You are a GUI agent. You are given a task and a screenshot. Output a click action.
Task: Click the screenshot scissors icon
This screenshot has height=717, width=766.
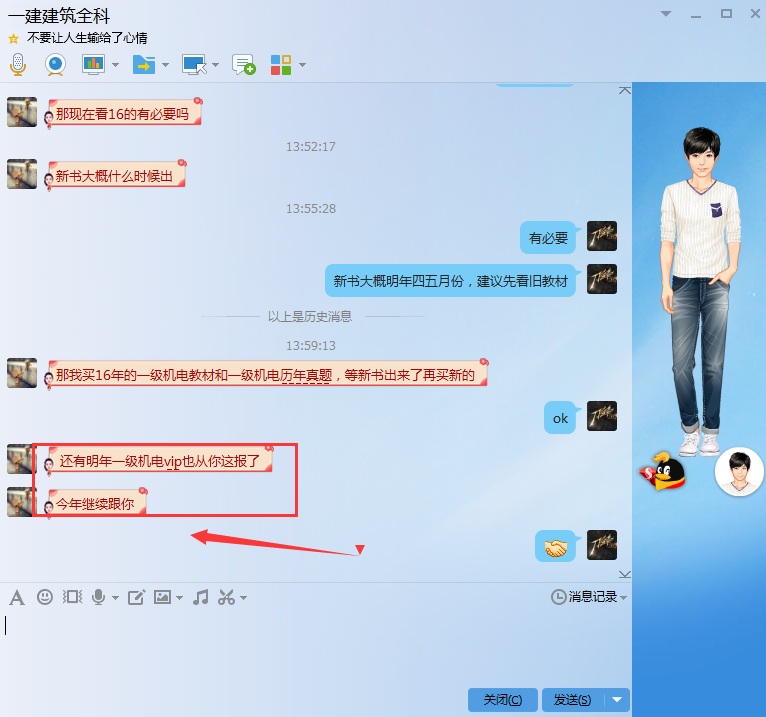(x=226, y=597)
